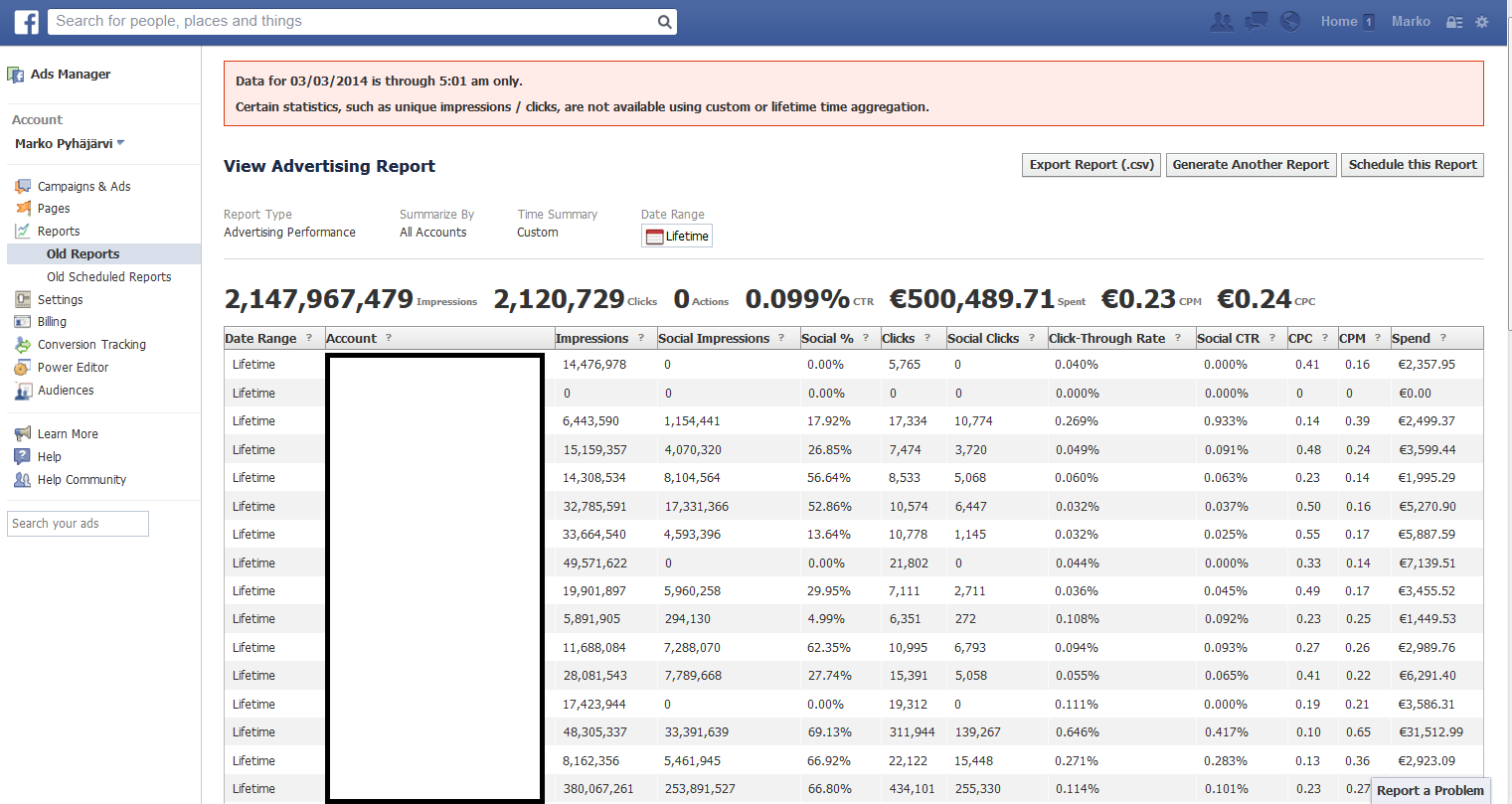Image resolution: width=1512 pixels, height=804 pixels.
Task: Click the Ads Manager icon in sidebar
Action: [x=16, y=75]
